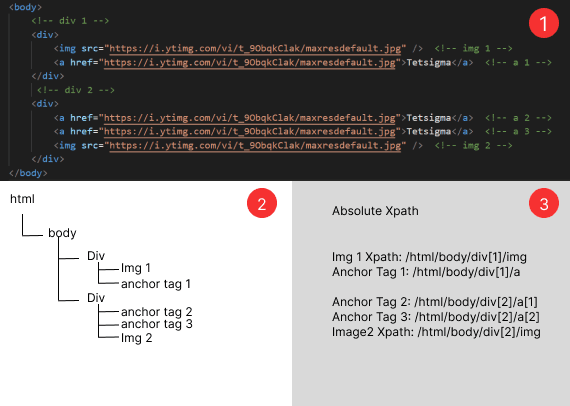Screen dimensions: 570x406
Task: Click the opening <div> tag under the div 2 comment
Action: click(45, 104)
